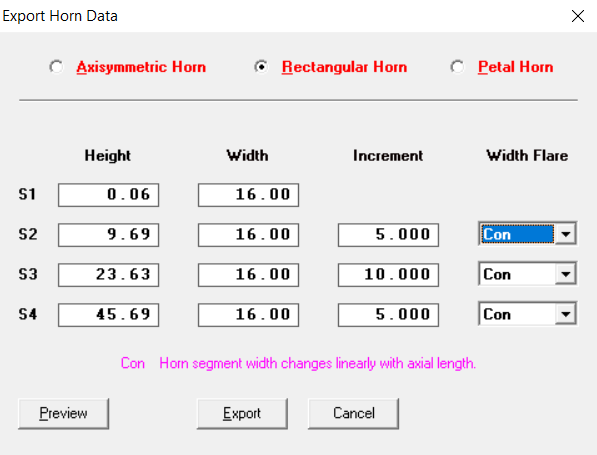Click the S2 row label
This screenshot has height=455, width=597.
(28, 234)
